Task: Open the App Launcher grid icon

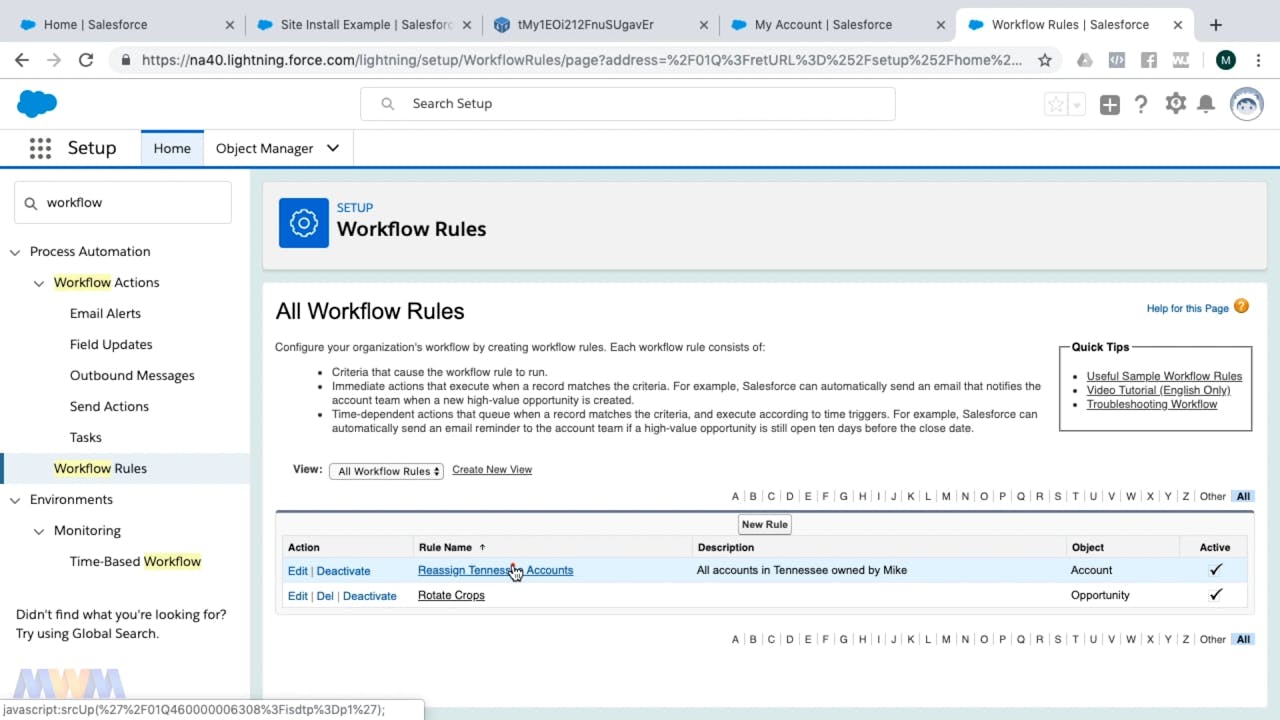Action: coord(40,149)
